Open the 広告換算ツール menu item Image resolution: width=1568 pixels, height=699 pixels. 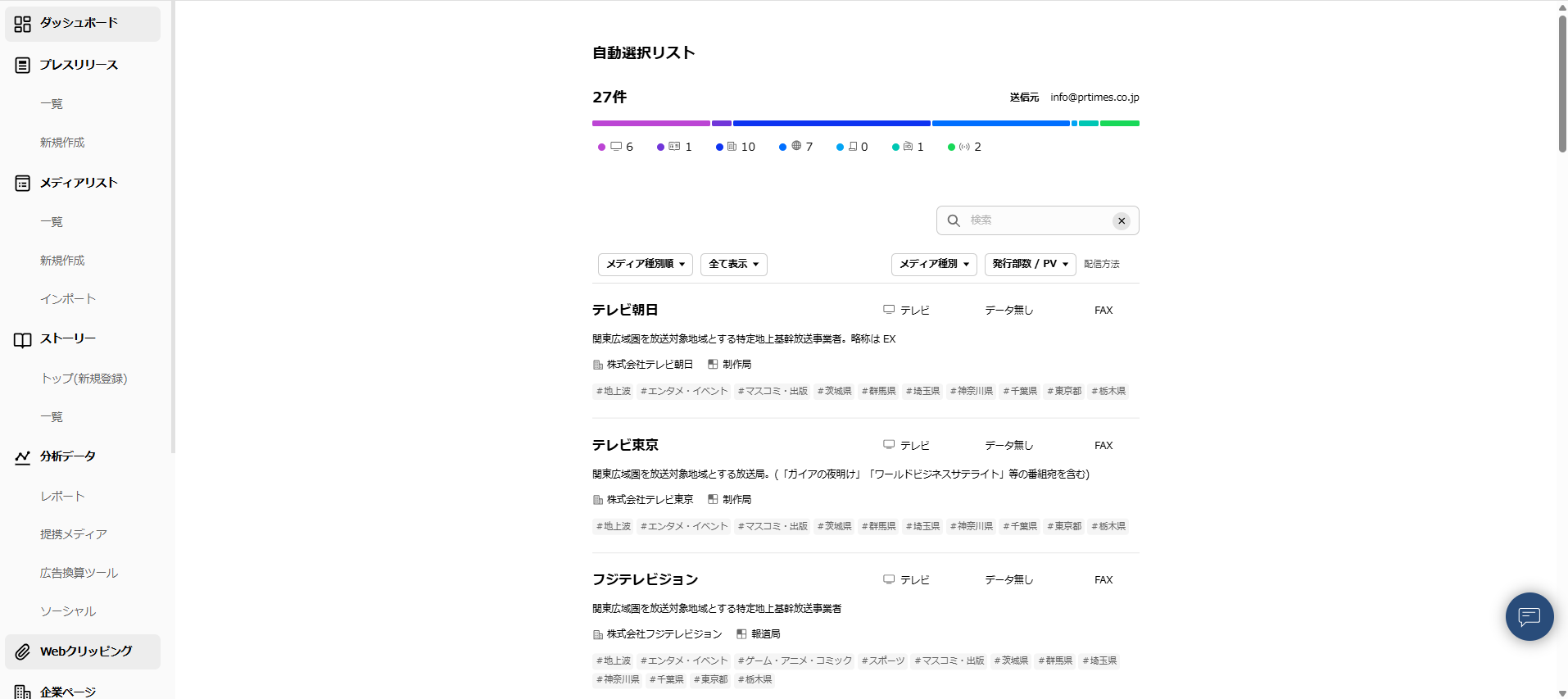[x=79, y=573]
